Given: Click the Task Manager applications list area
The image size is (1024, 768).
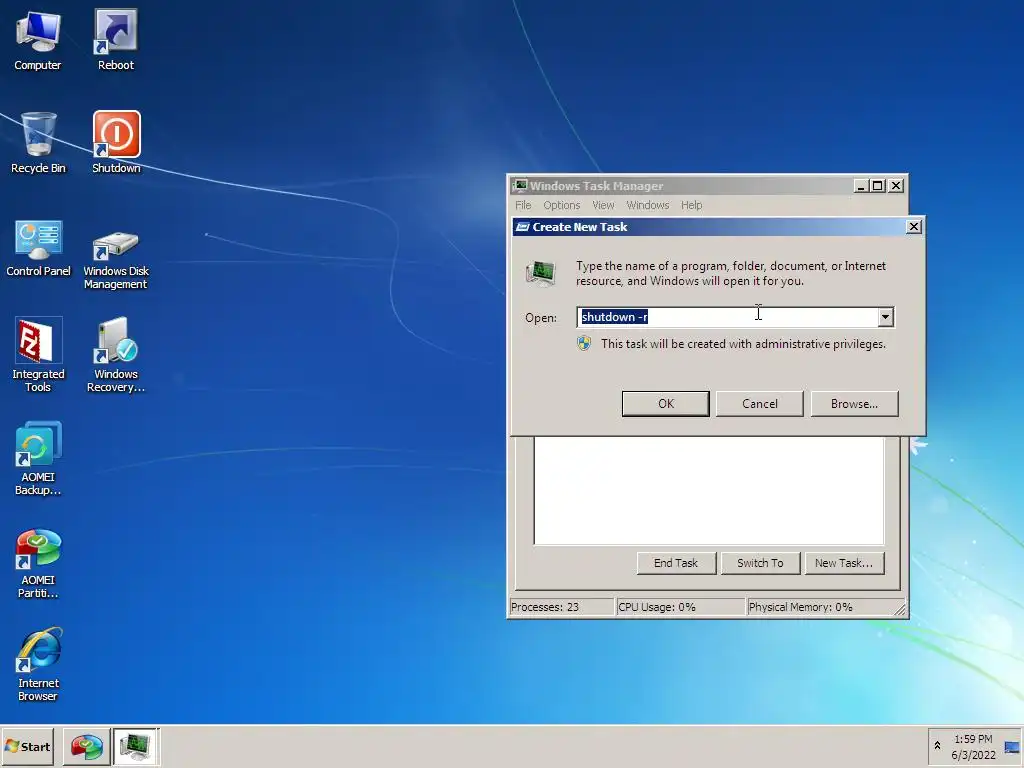Looking at the screenshot, I should [709, 490].
